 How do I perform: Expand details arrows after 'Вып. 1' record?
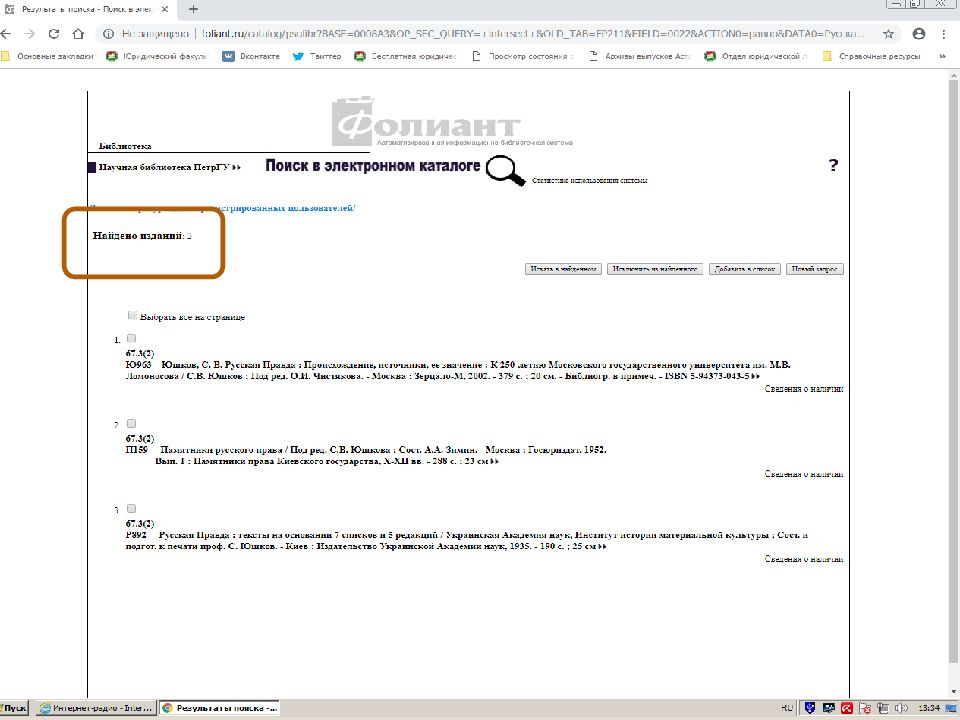pos(494,462)
